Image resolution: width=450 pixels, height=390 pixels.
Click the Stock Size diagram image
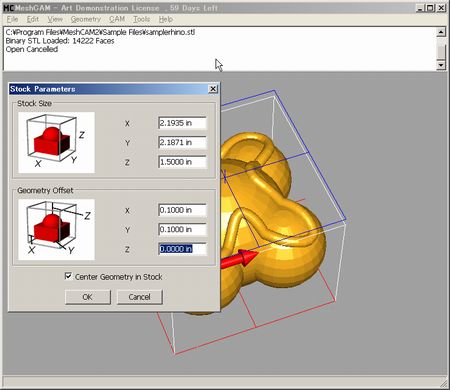56,143
